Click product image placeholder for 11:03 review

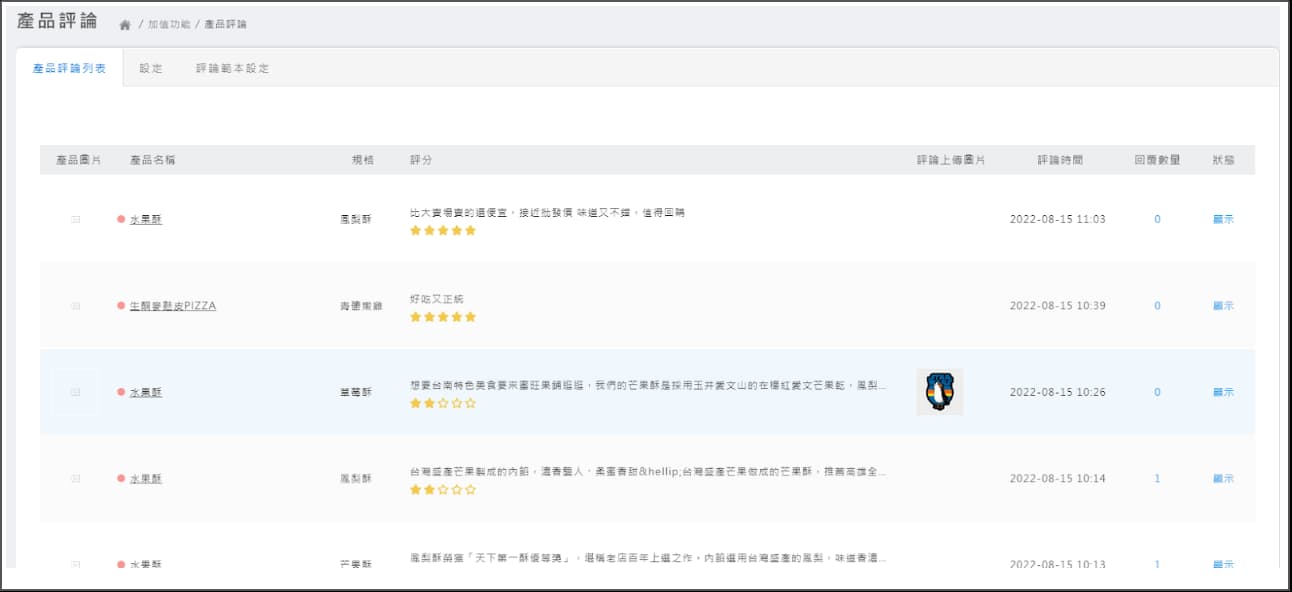pos(76,220)
